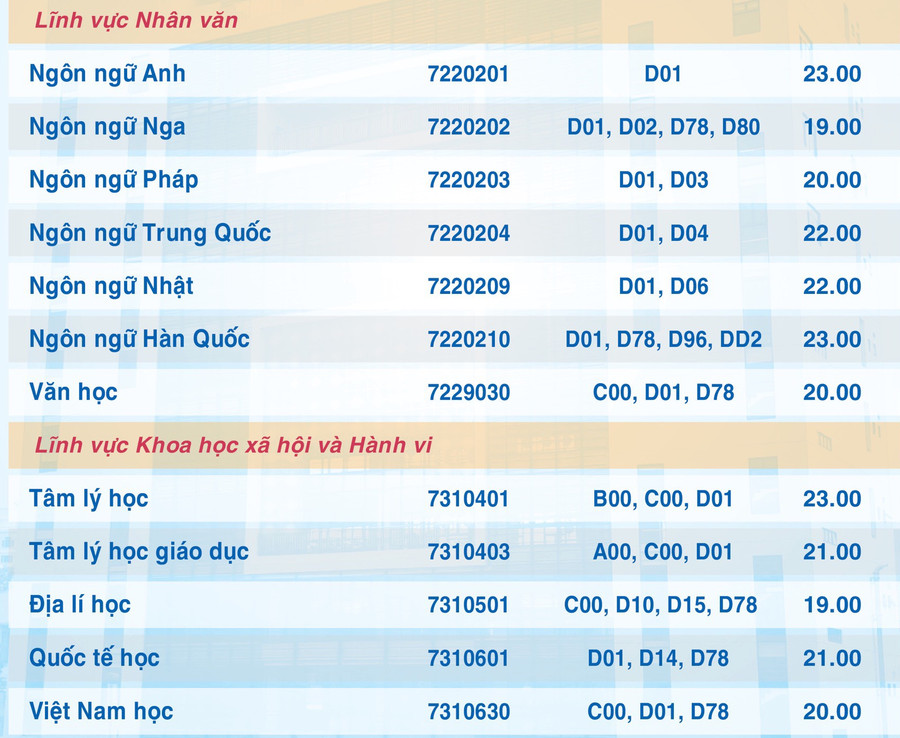Select the 'Việt Nam học' program name
Image resolution: width=900 pixels, height=738 pixels.
[x=101, y=711]
